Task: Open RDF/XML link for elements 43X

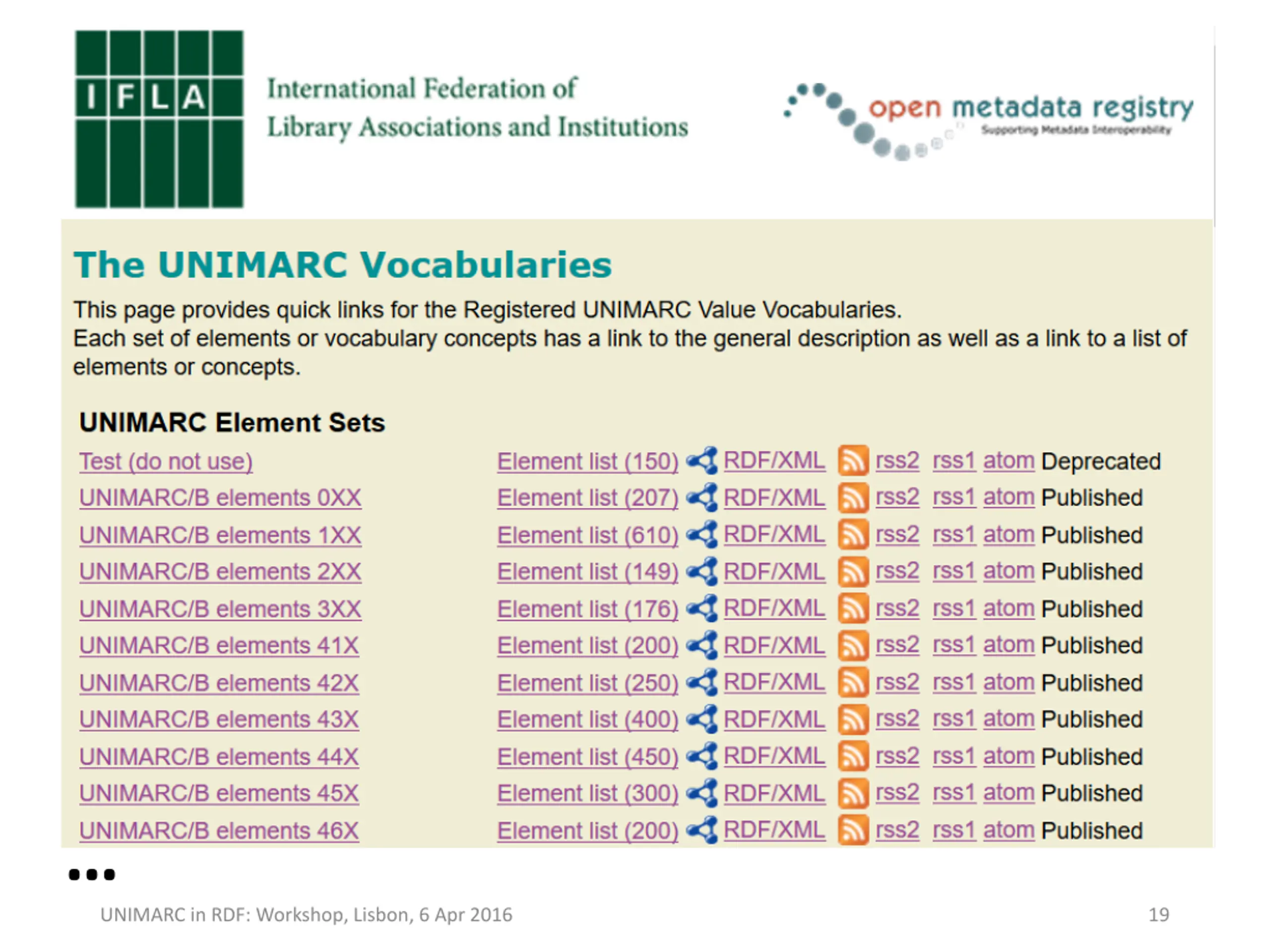Action: pyautogui.click(x=774, y=719)
